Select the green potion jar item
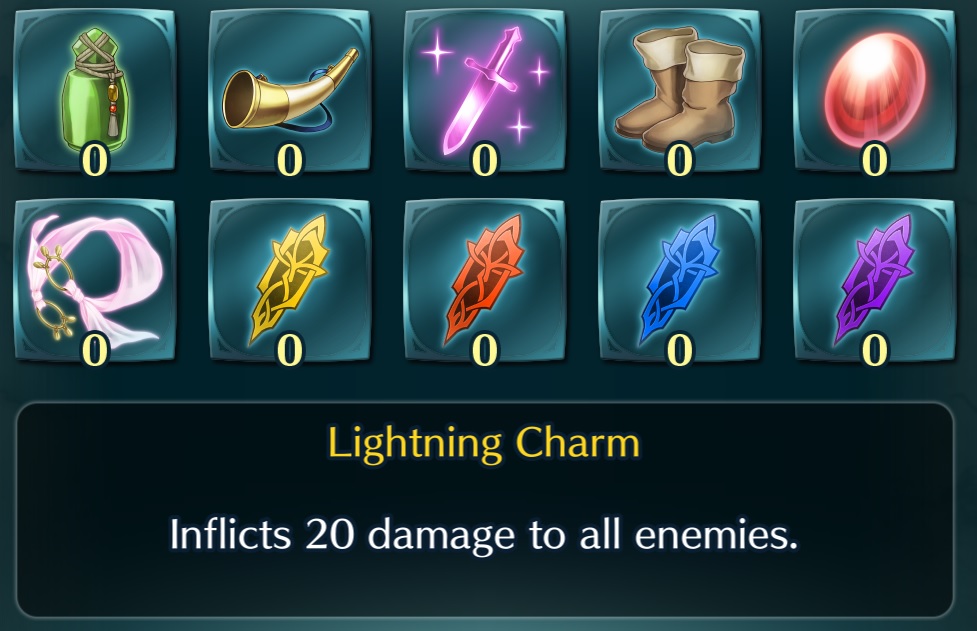 coord(94,90)
